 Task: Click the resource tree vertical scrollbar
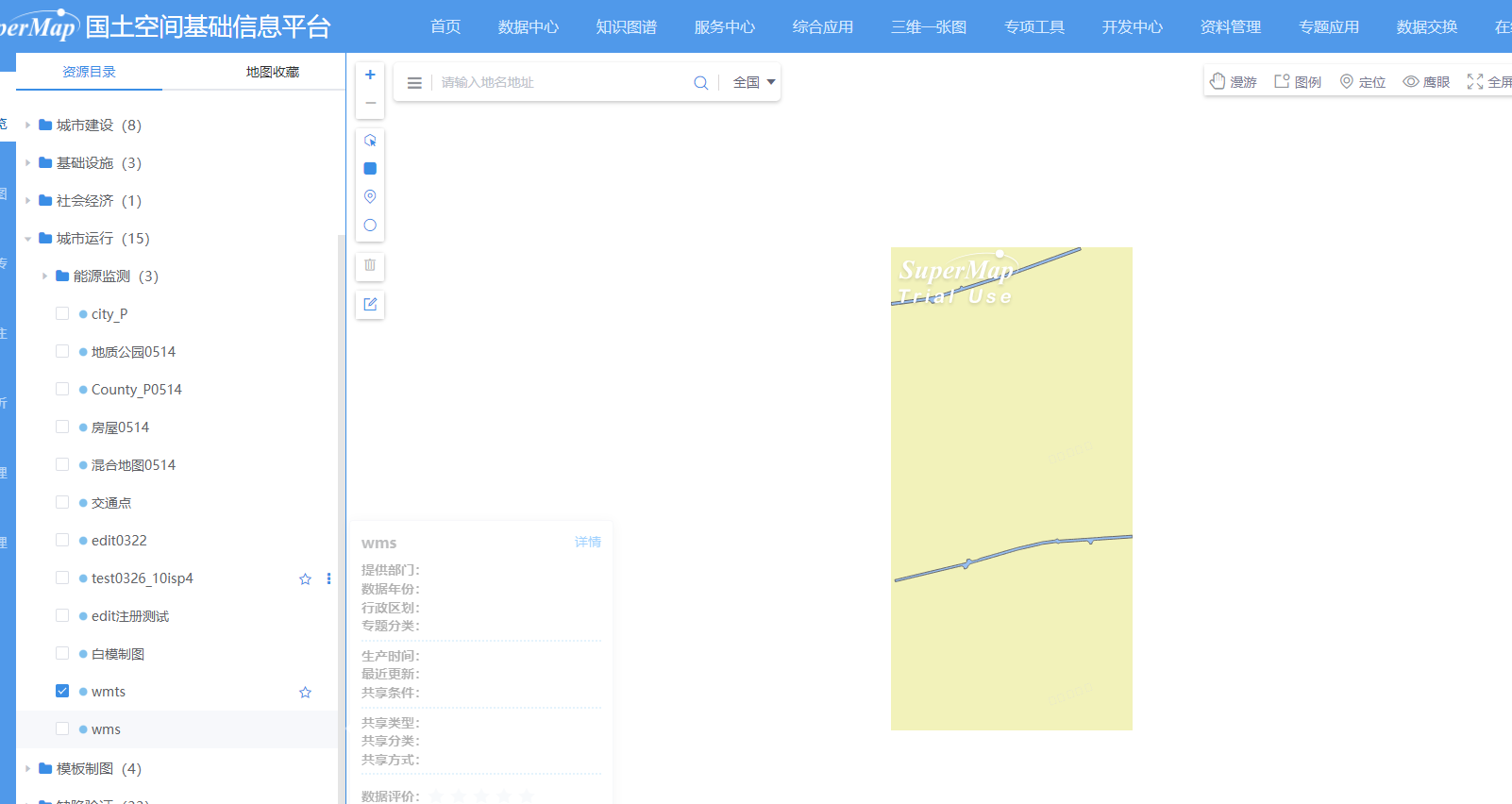(341, 519)
